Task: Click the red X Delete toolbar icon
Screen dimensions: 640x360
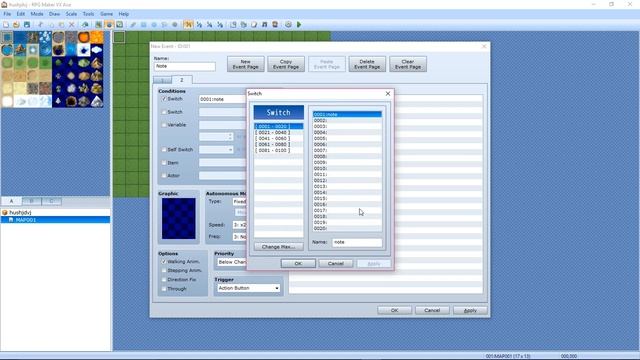Action: click(x=72, y=25)
